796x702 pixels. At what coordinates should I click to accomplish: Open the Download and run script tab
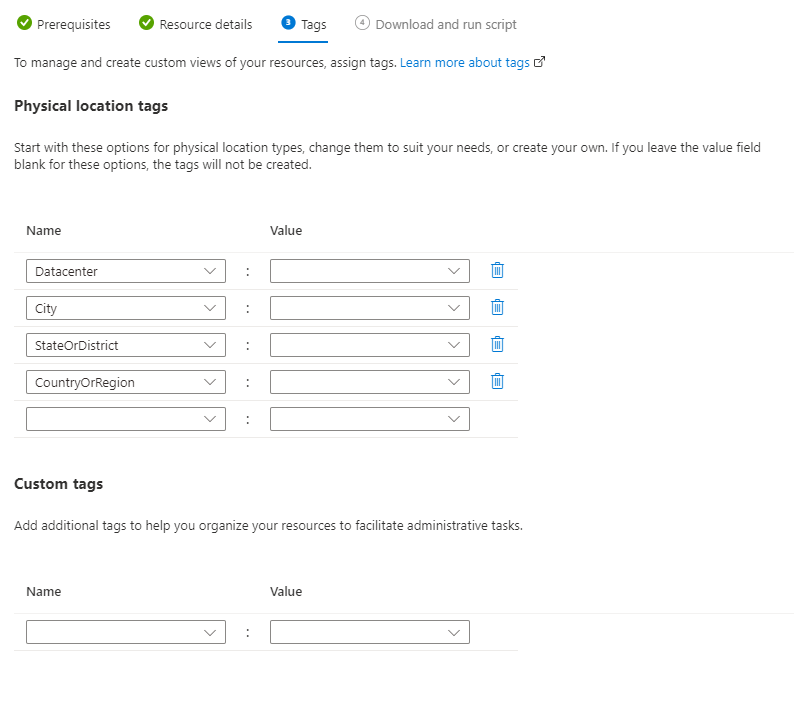tap(445, 24)
